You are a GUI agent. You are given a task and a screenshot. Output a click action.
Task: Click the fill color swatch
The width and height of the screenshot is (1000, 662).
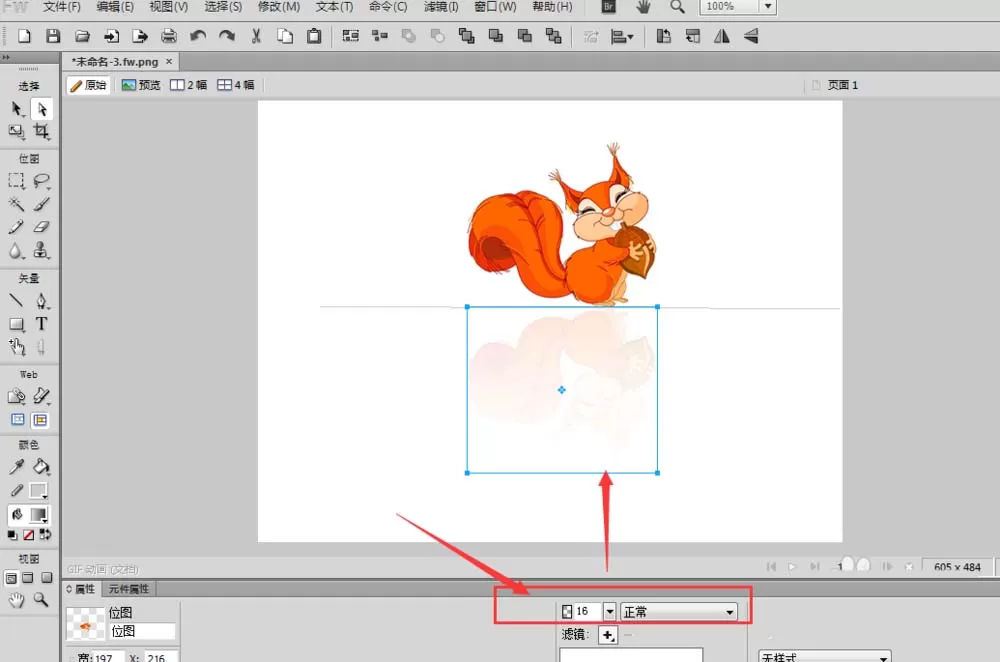(x=38, y=515)
